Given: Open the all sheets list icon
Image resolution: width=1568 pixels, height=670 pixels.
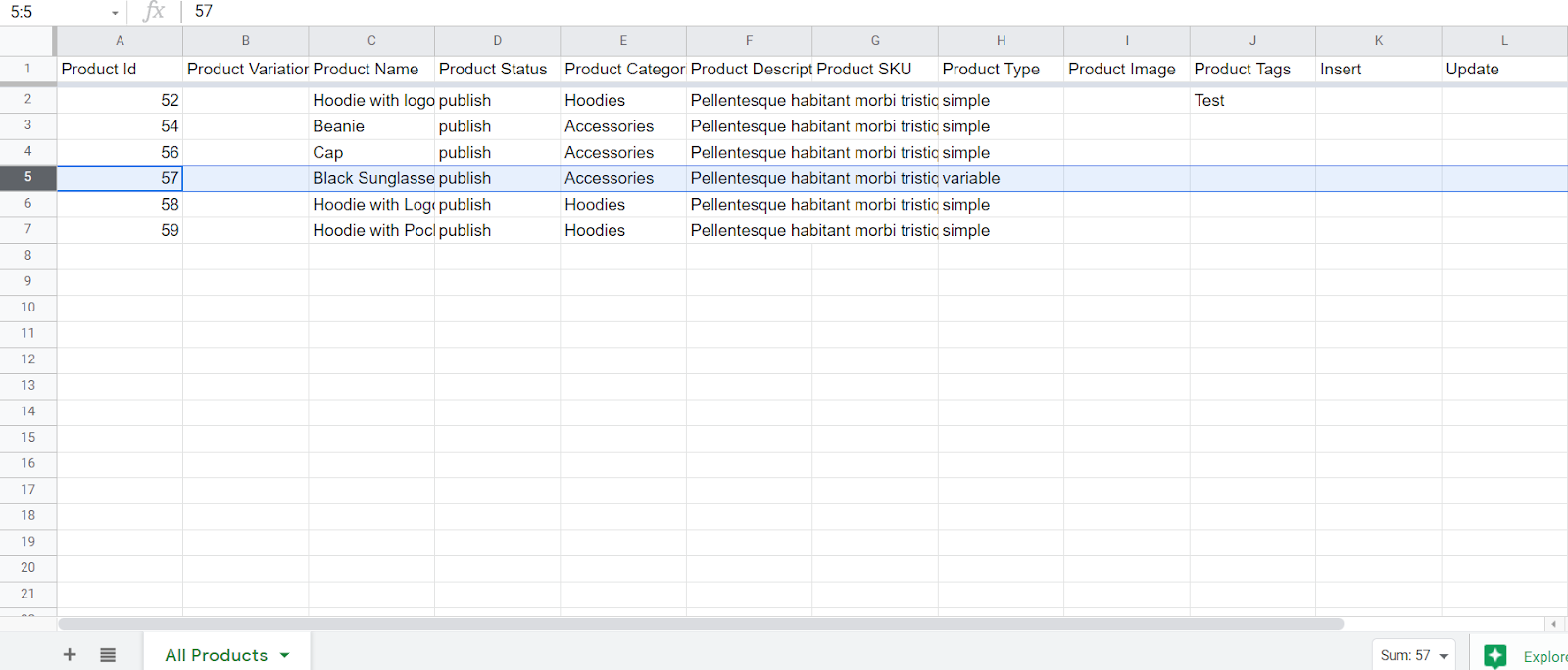Looking at the screenshot, I should [x=108, y=655].
